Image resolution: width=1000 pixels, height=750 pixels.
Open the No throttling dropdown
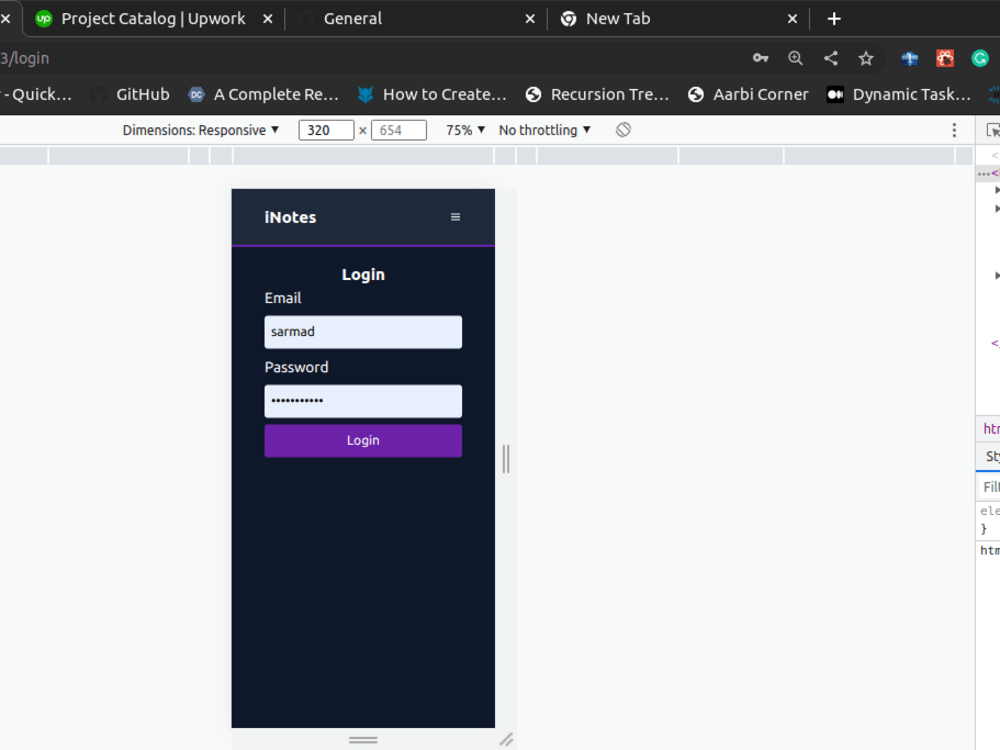(544, 130)
